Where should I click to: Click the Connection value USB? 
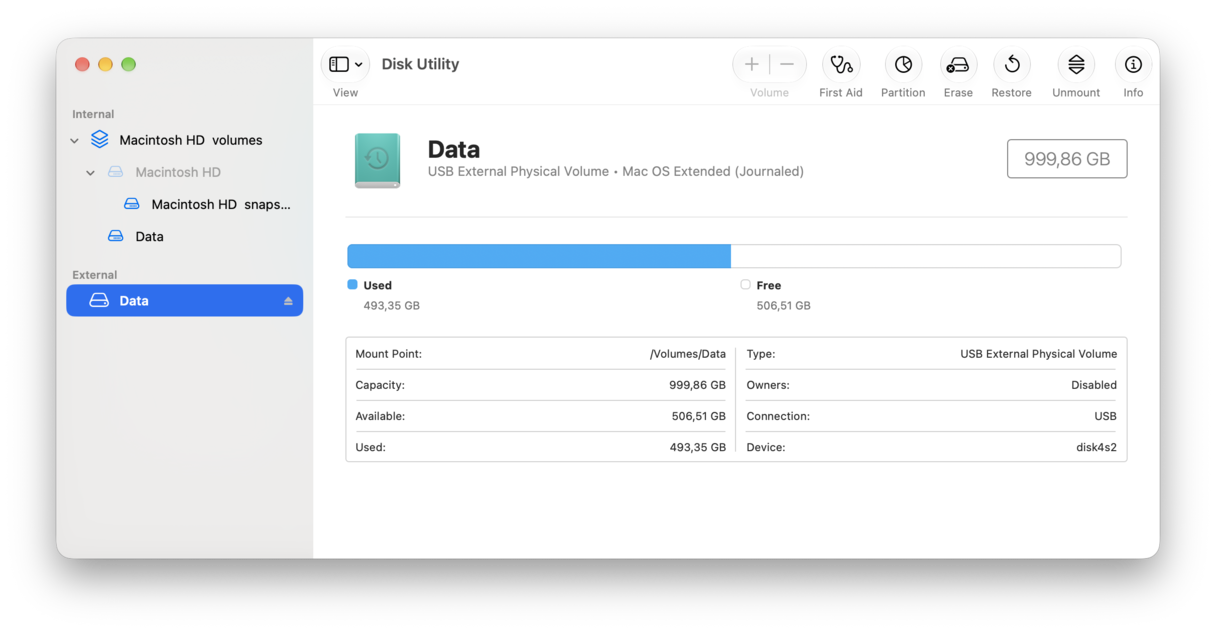click(x=1105, y=416)
